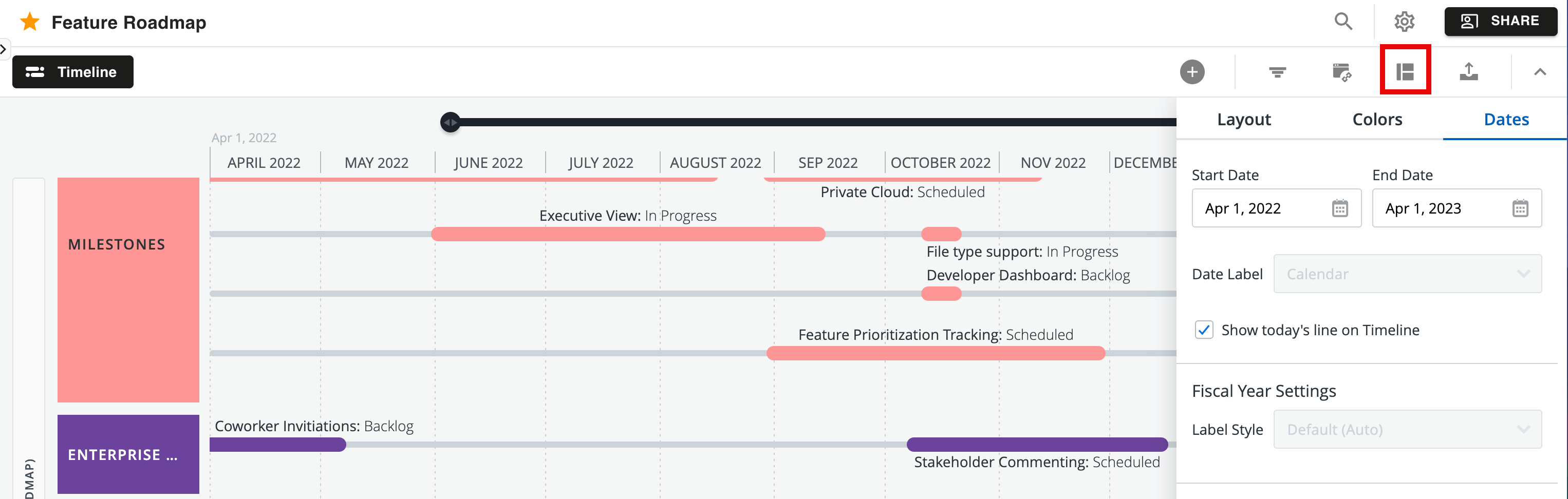Image resolution: width=1568 pixels, height=499 pixels.
Task: Click the Timeline view button
Action: tap(72, 71)
